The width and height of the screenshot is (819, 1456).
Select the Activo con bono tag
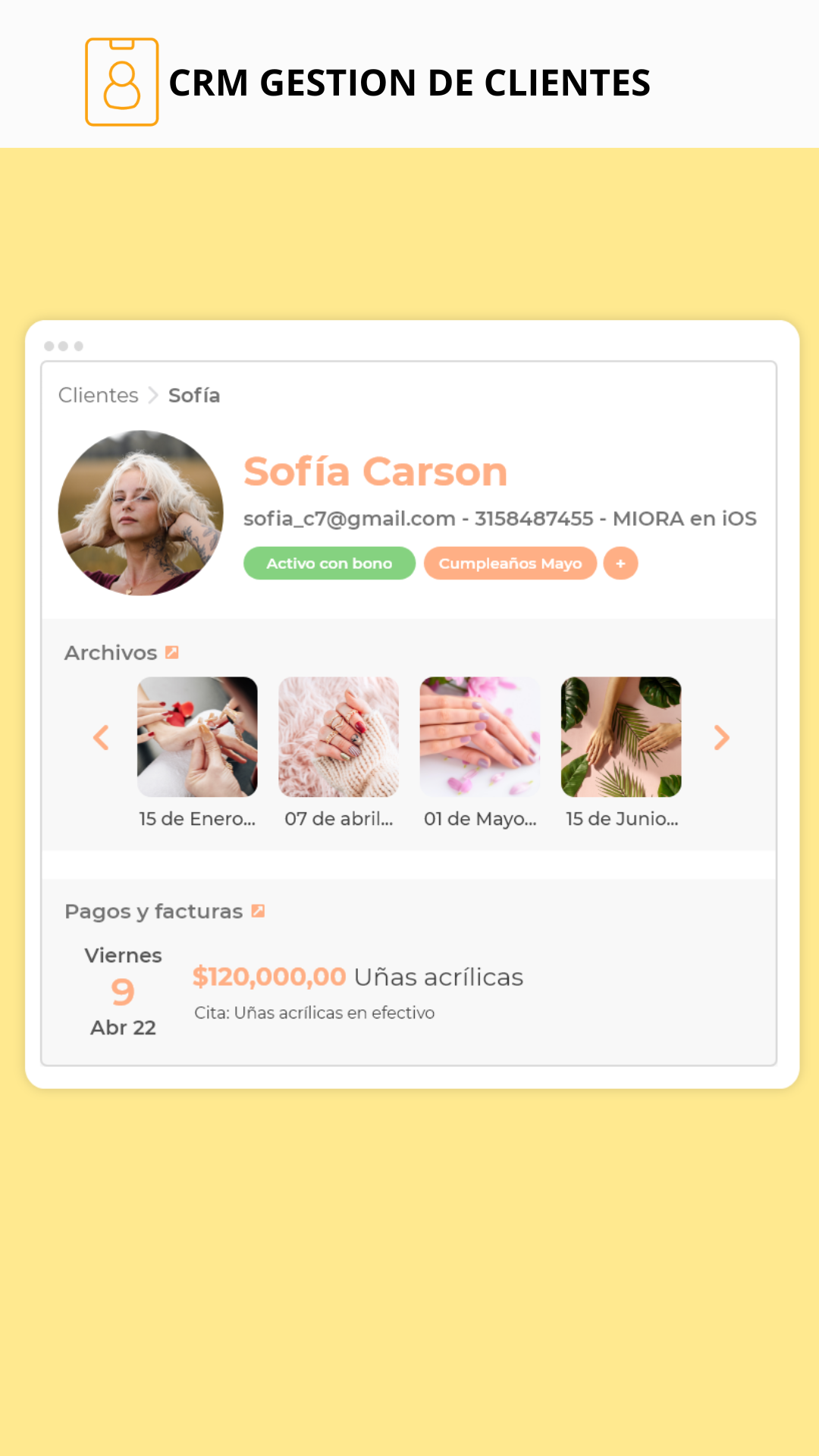(329, 563)
